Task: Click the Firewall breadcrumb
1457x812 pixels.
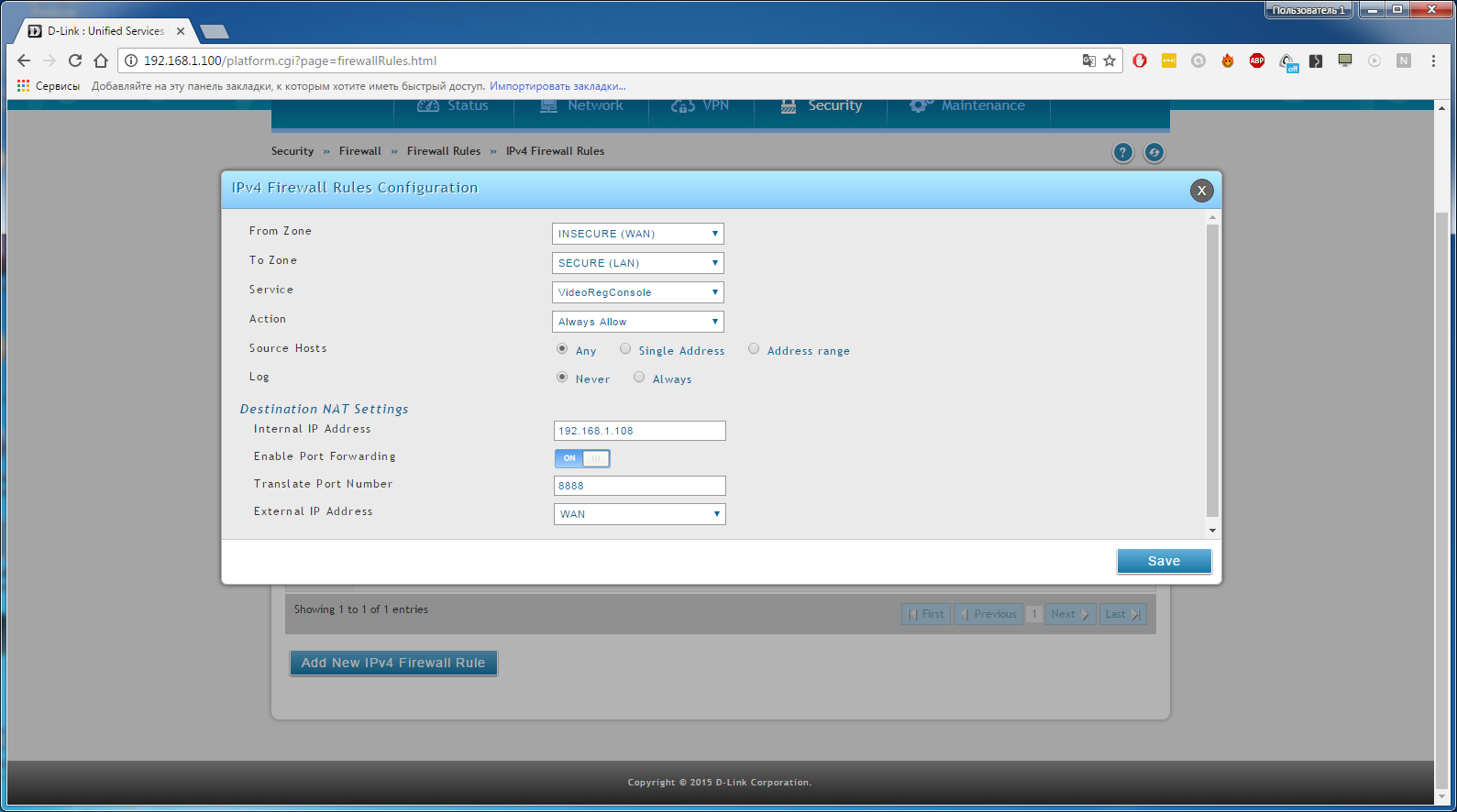Action: 359,151
